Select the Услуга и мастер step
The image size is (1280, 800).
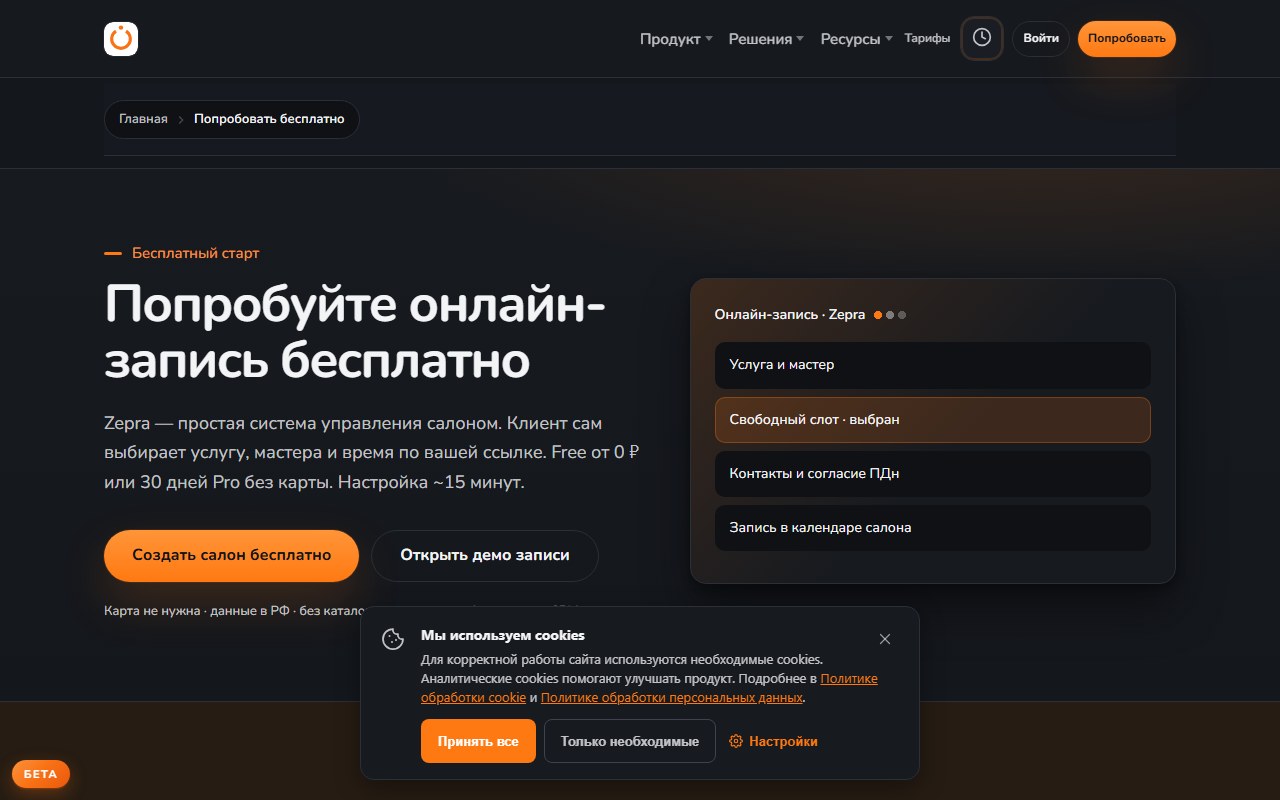[932, 365]
